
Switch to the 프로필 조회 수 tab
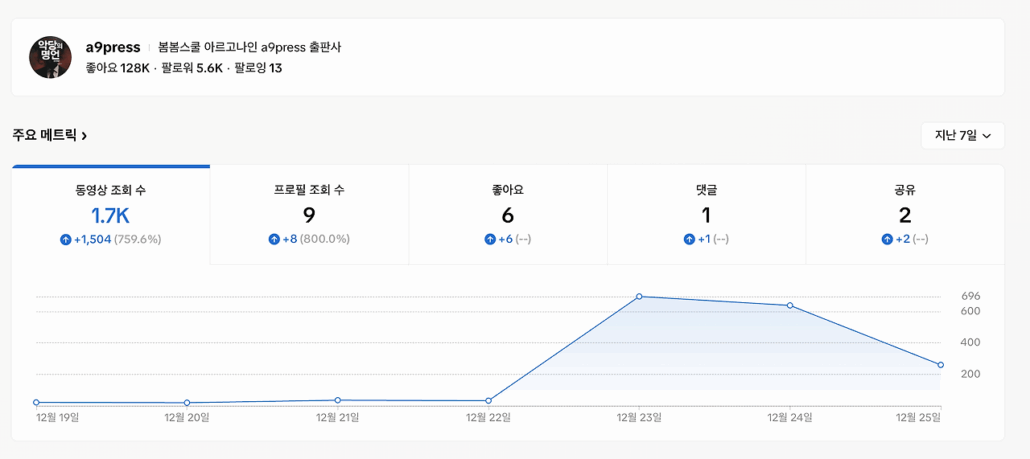coord(309,214)
